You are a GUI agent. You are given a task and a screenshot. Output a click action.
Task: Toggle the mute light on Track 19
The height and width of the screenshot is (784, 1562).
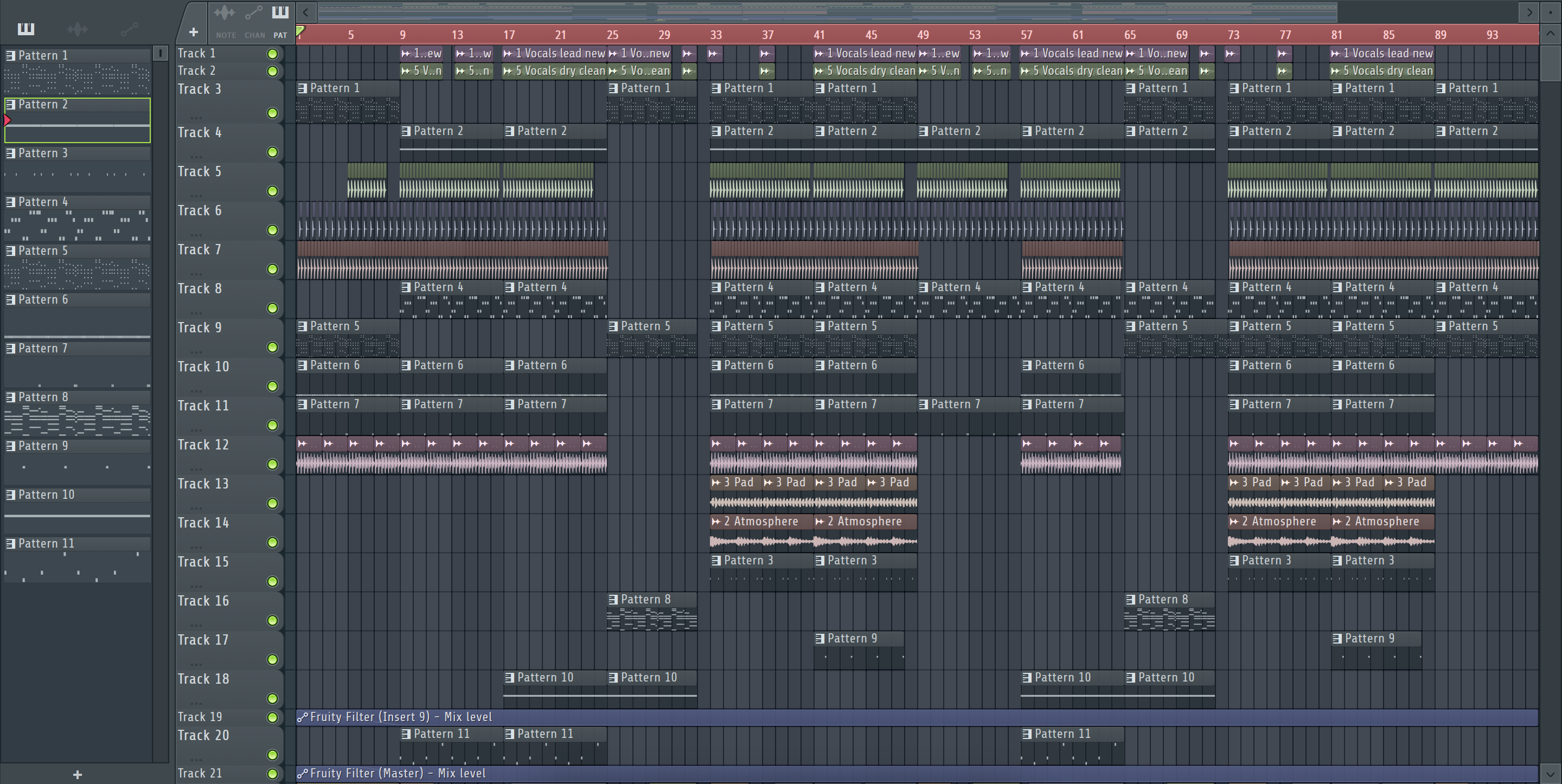point(273,717)
